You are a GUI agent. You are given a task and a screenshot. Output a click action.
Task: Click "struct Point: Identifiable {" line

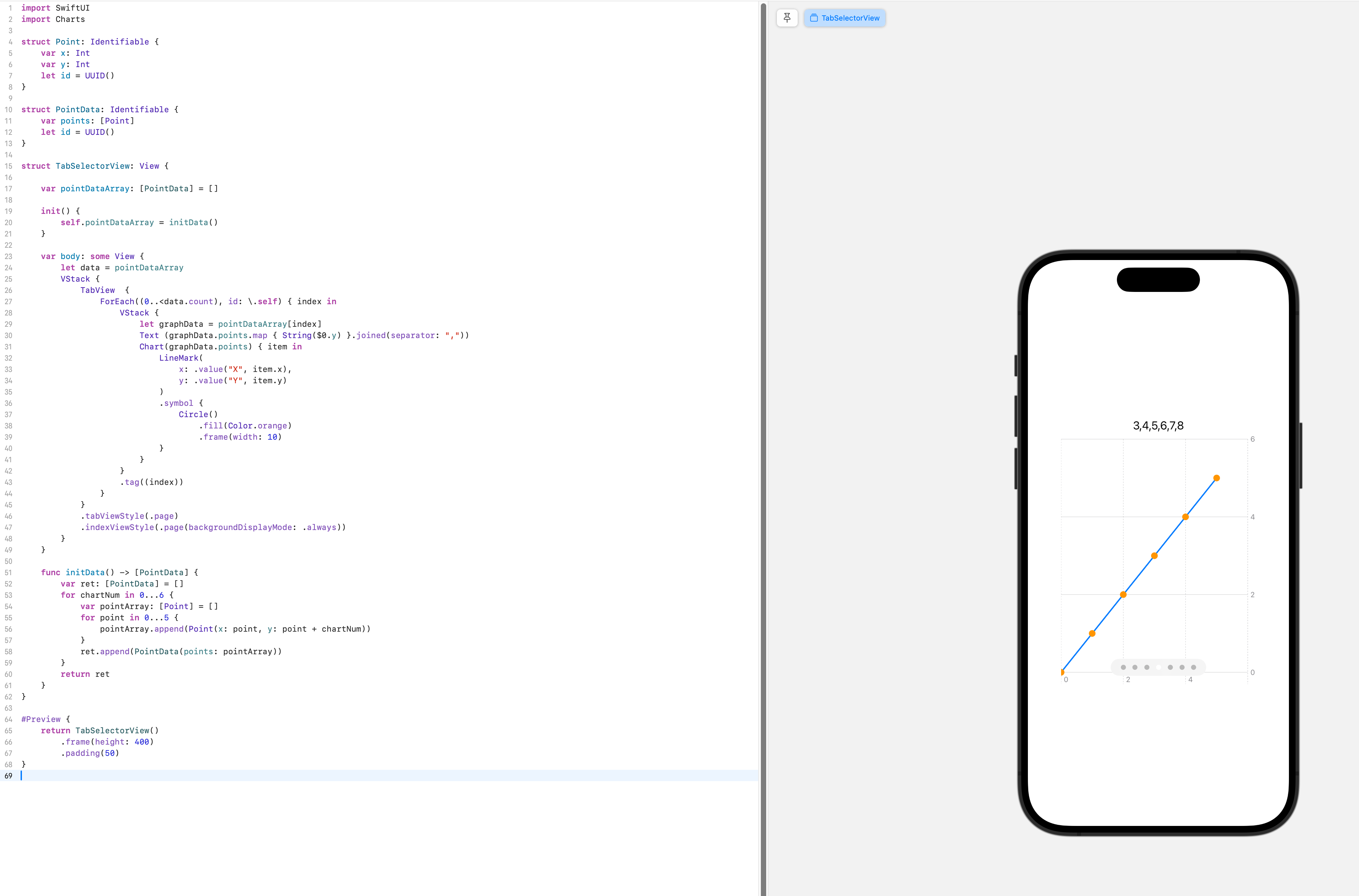(x=90, y=42)
